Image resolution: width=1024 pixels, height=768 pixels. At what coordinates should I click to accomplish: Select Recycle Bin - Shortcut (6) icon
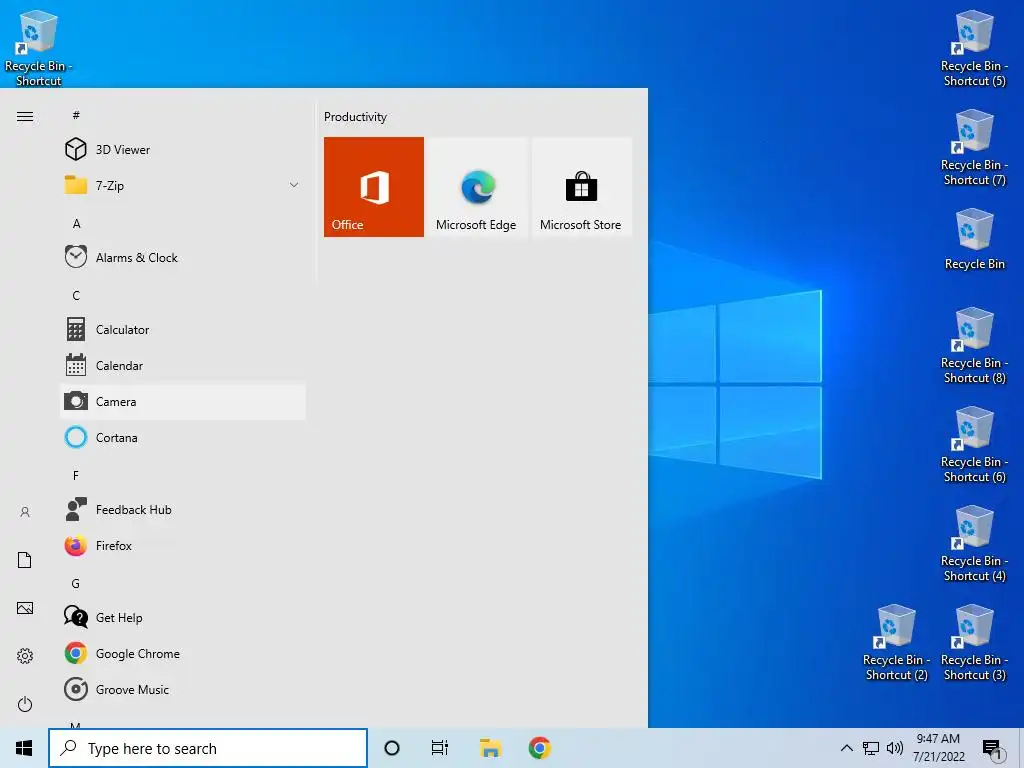[x=974, y=445]
